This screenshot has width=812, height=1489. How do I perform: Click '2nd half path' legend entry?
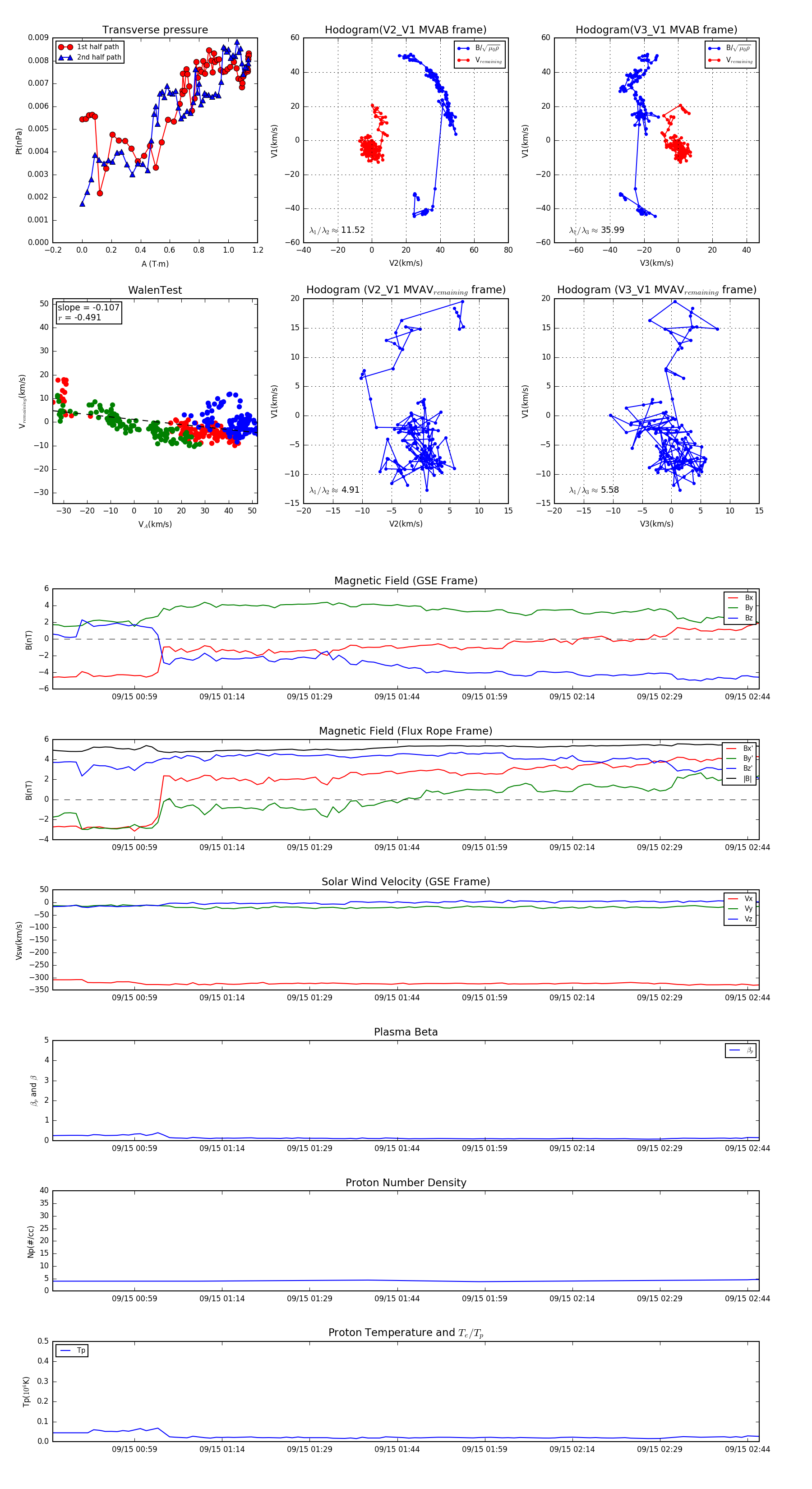click(90, 57)
